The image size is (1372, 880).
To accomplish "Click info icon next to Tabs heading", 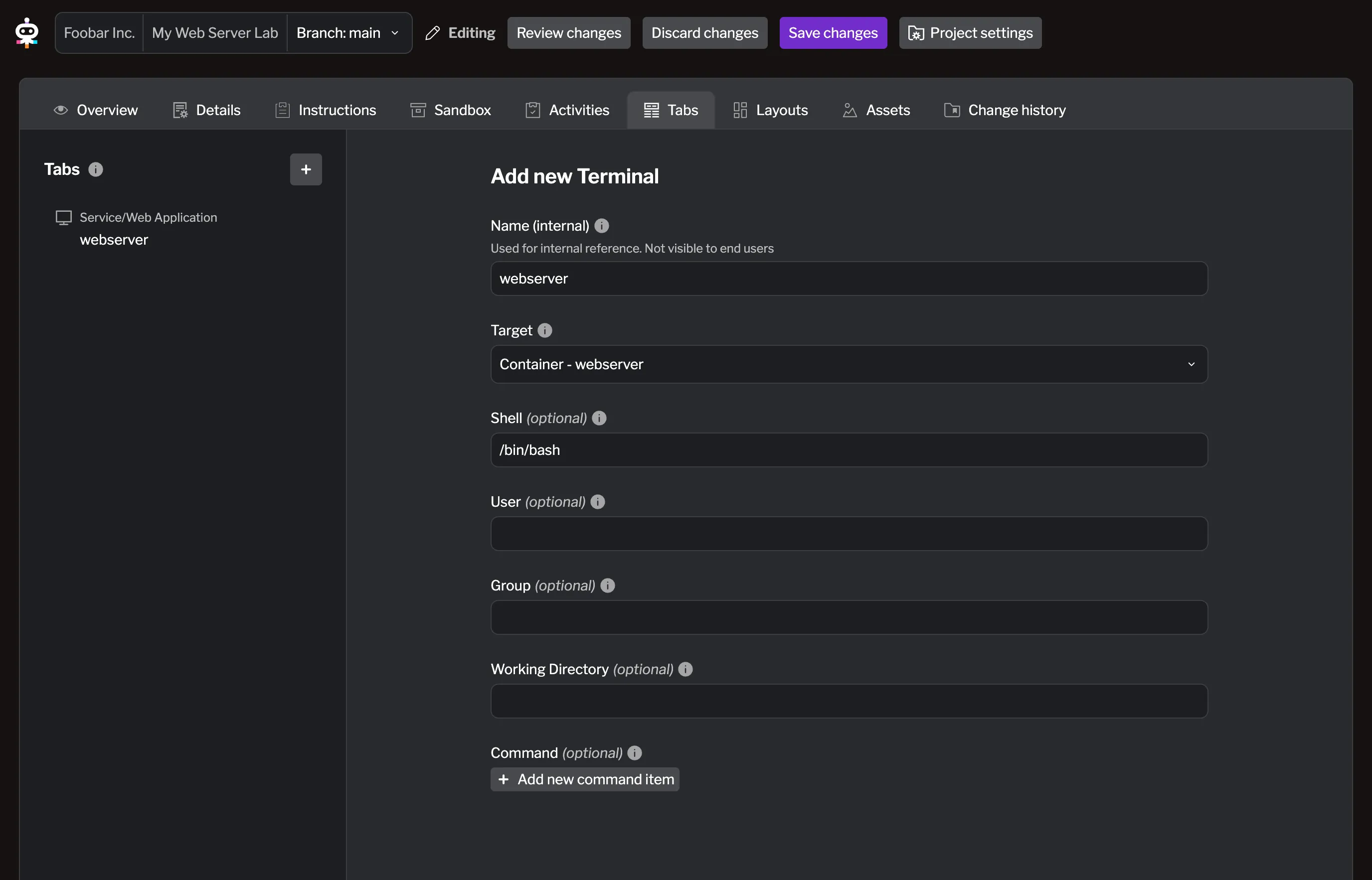I will coord(95,169).
